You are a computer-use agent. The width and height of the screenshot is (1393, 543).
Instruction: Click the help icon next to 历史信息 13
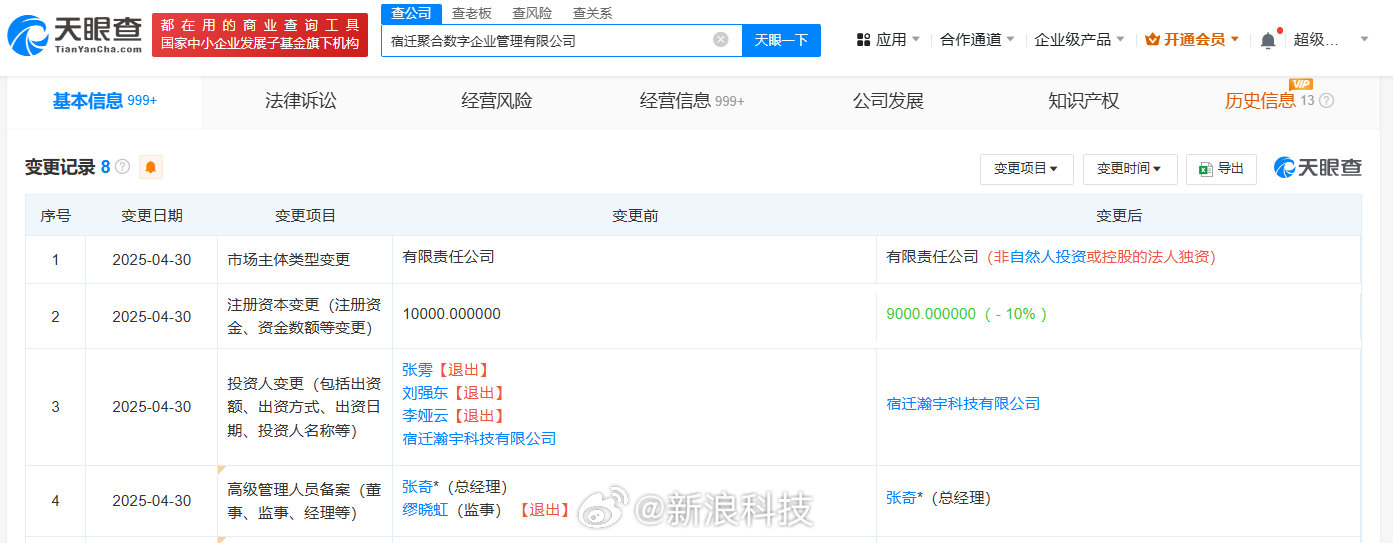[x=1326, y=101]
